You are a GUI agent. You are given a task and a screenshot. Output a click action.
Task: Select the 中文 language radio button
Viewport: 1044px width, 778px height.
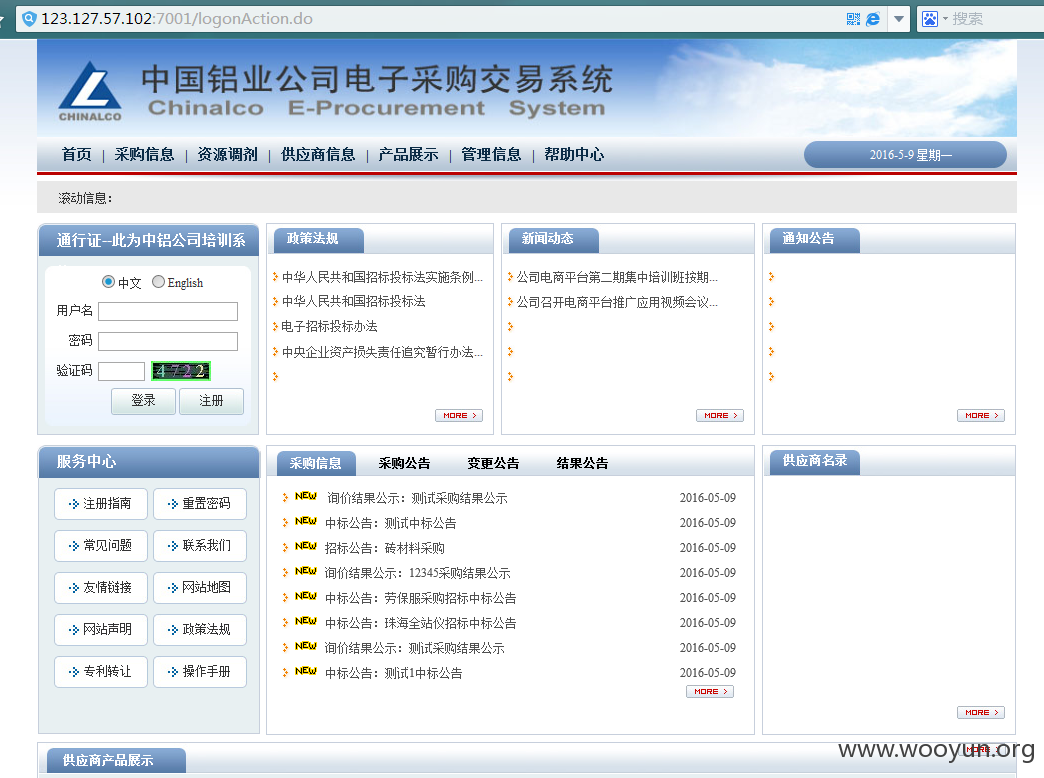coord(108,282)
